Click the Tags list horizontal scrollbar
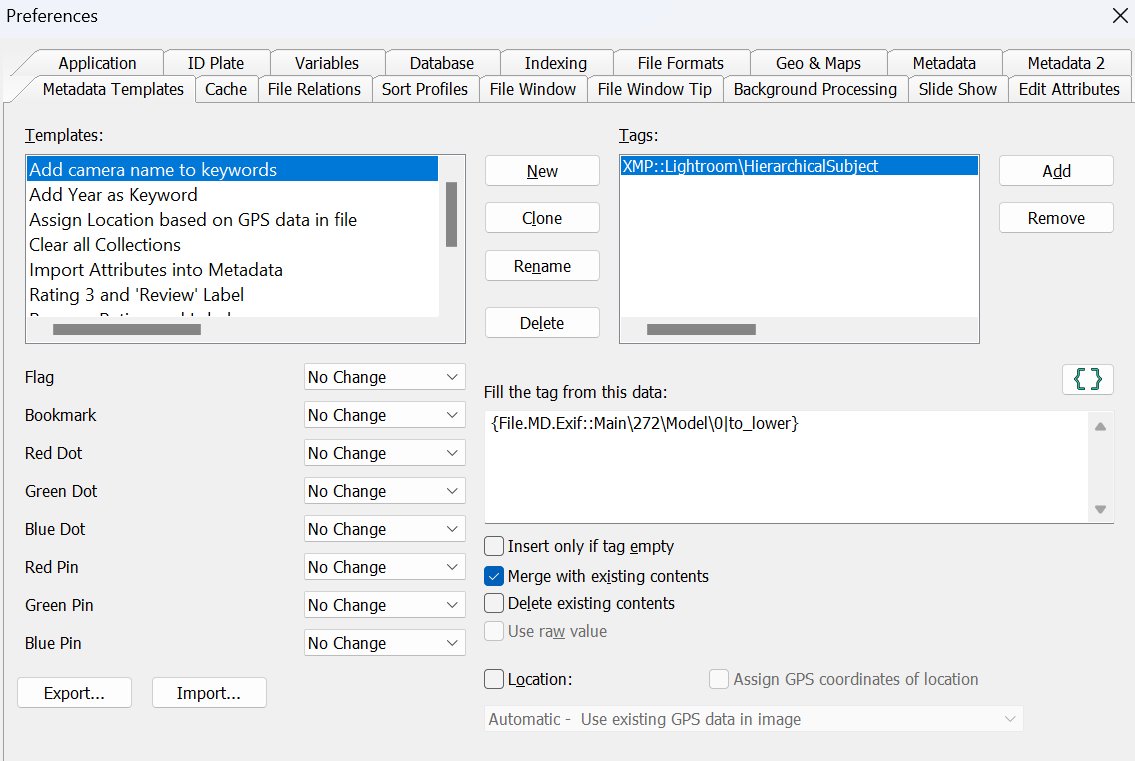 (x=701, y=329)
